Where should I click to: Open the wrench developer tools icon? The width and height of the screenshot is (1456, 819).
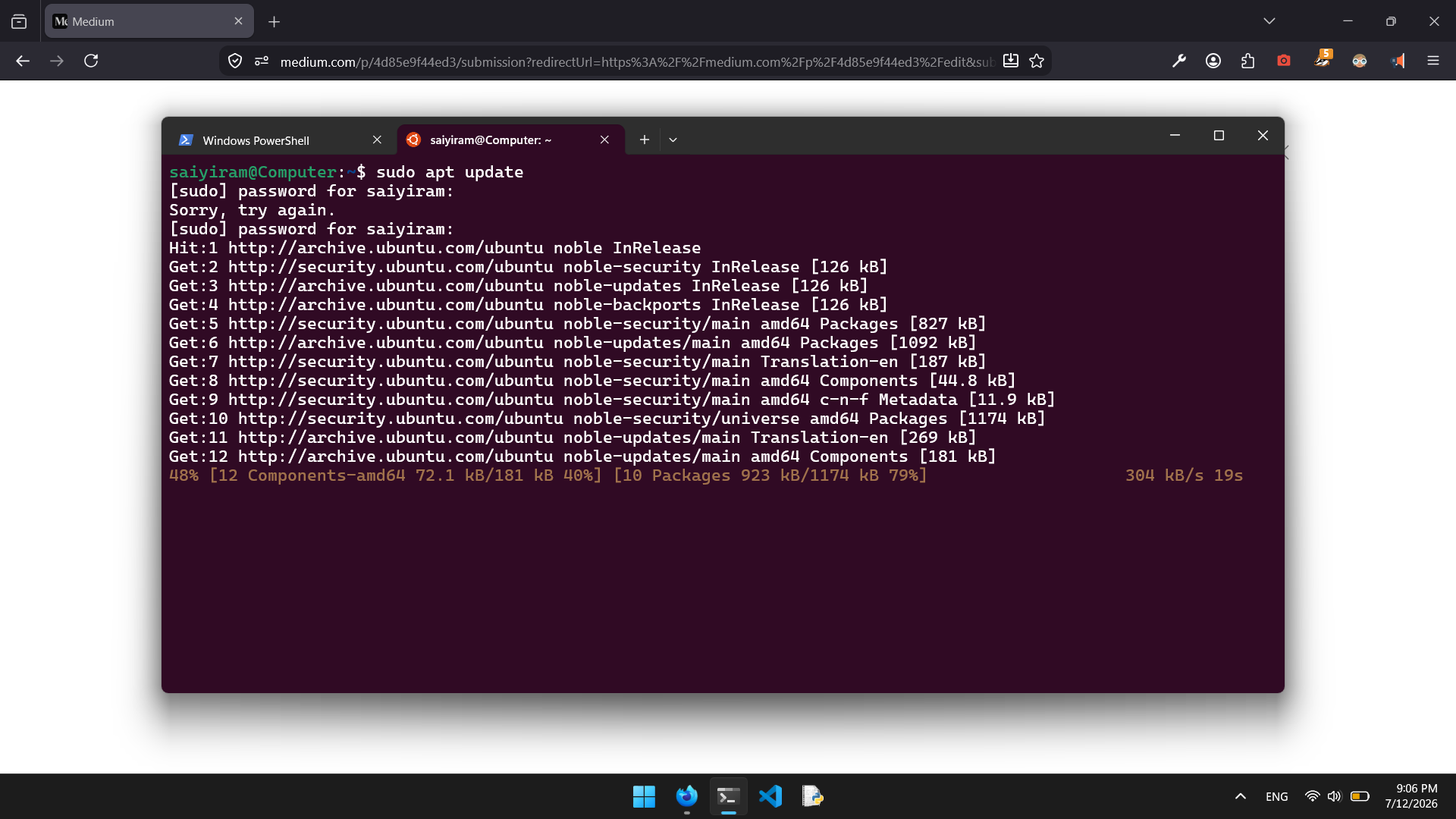[x=1179, y=61]
